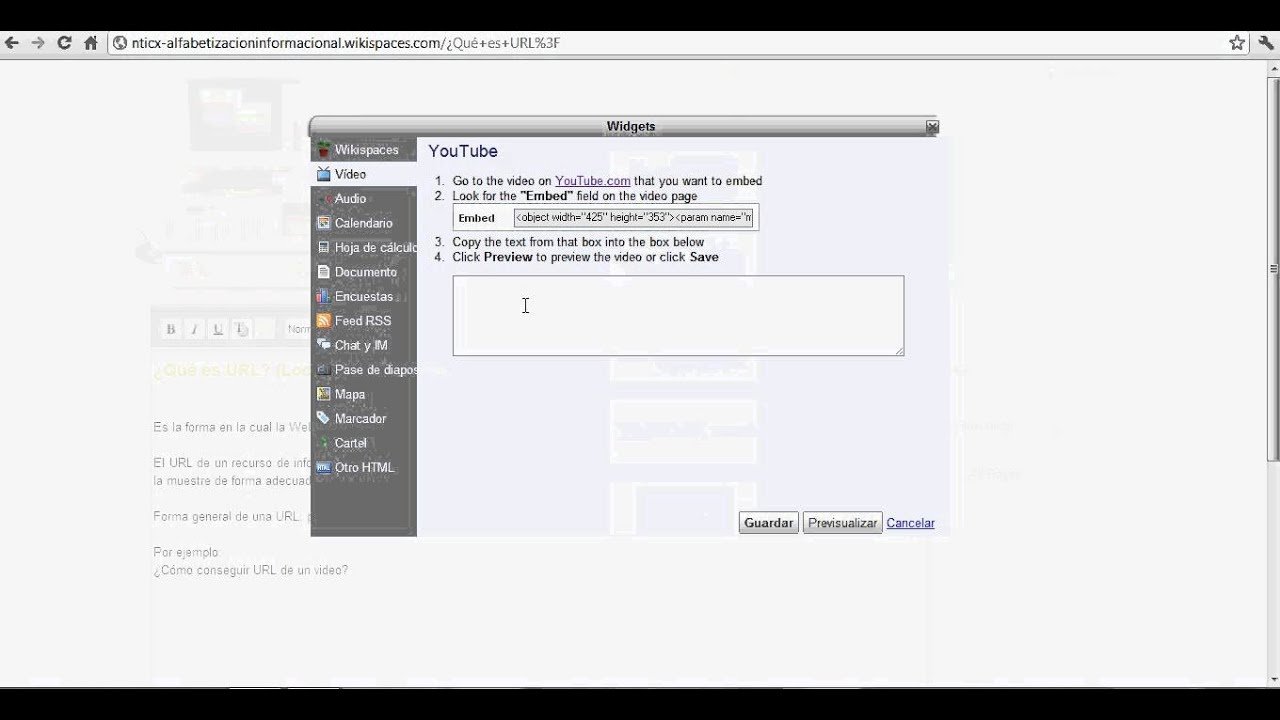The image size is (1280, 720).
Task: Select Documento widget category
Action: (x=364, y=272)
